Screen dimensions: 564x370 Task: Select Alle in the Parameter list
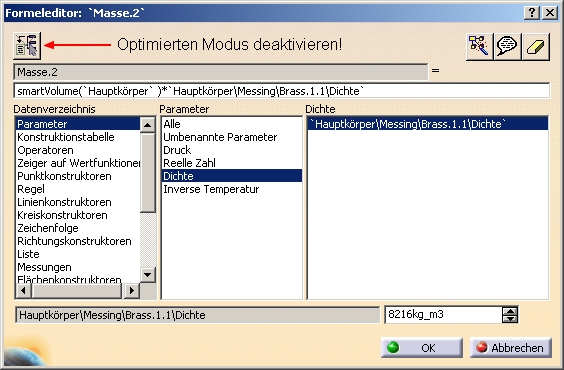(x=232, y=124)
